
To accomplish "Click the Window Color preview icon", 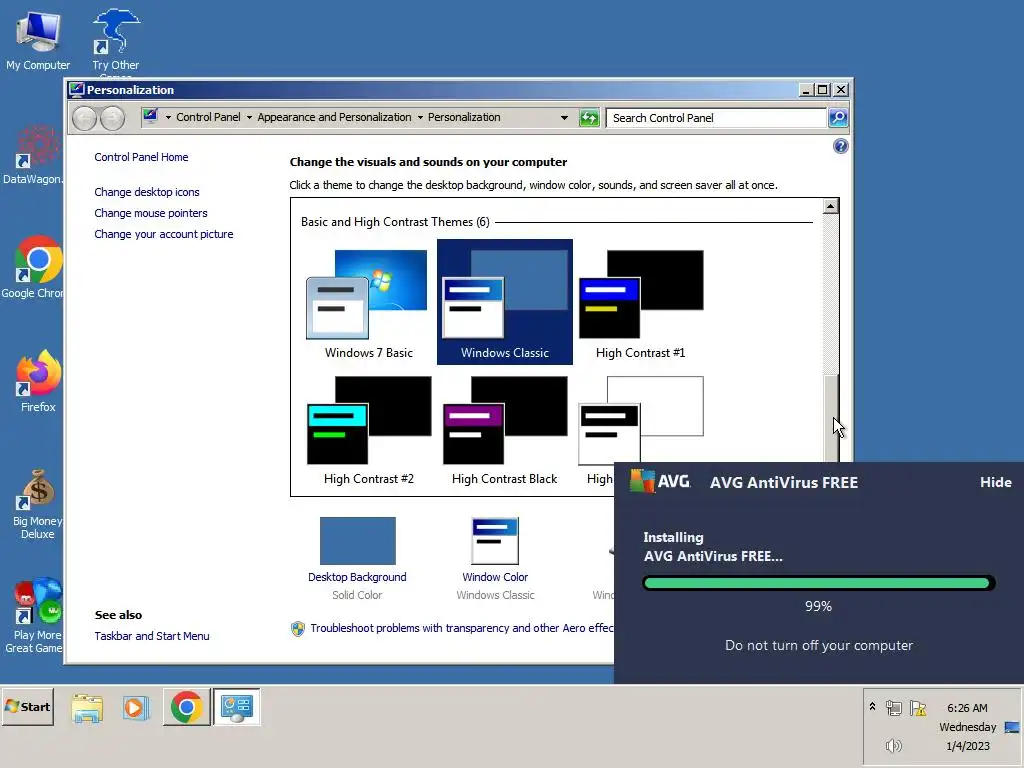I will [495, 541].
